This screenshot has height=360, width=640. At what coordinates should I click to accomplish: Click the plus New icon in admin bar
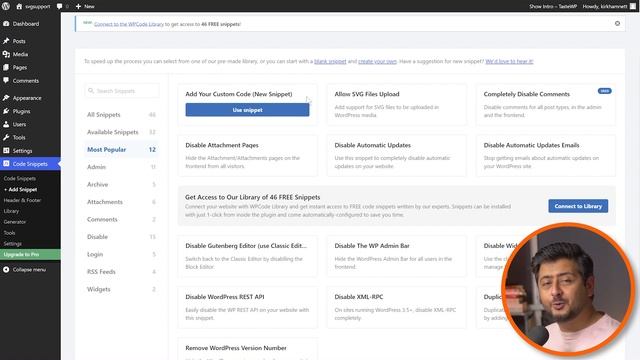78,7
